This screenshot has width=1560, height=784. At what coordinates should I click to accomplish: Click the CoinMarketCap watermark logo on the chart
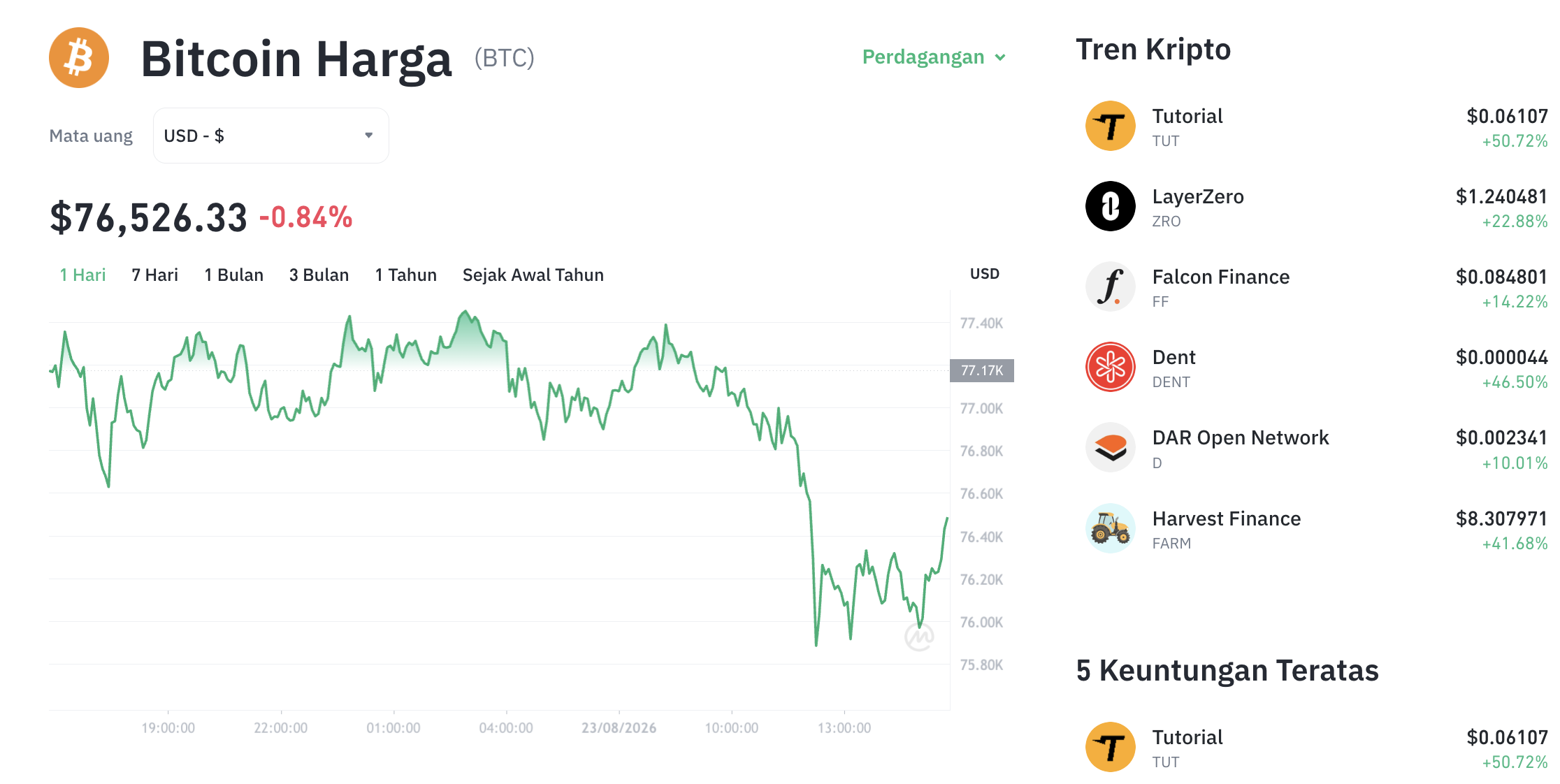(919, 637)
